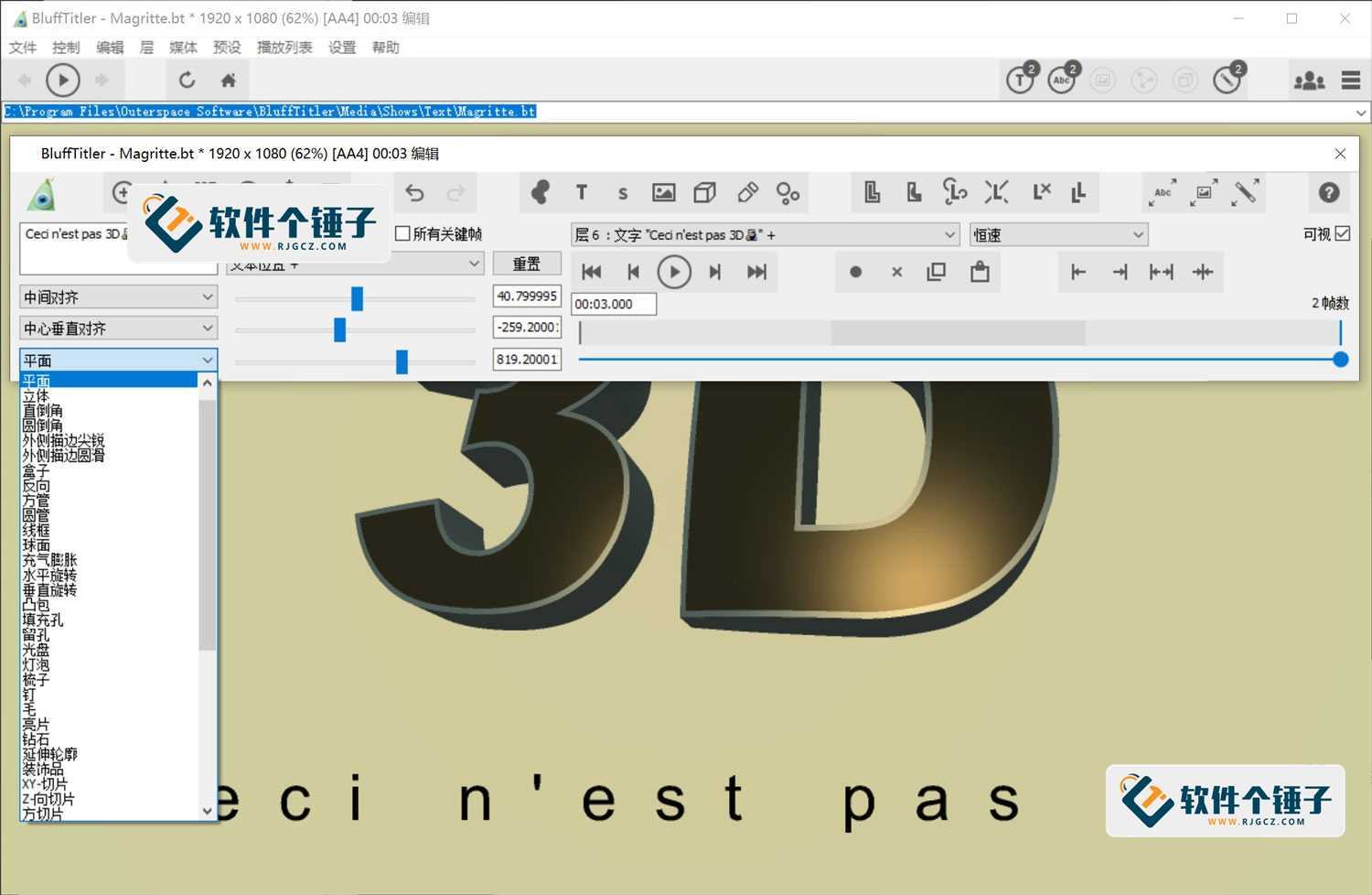The width and height of the screenshot is (1372, 895).
Task: Click the home icon in main toolbar
Action: [229, 81]
